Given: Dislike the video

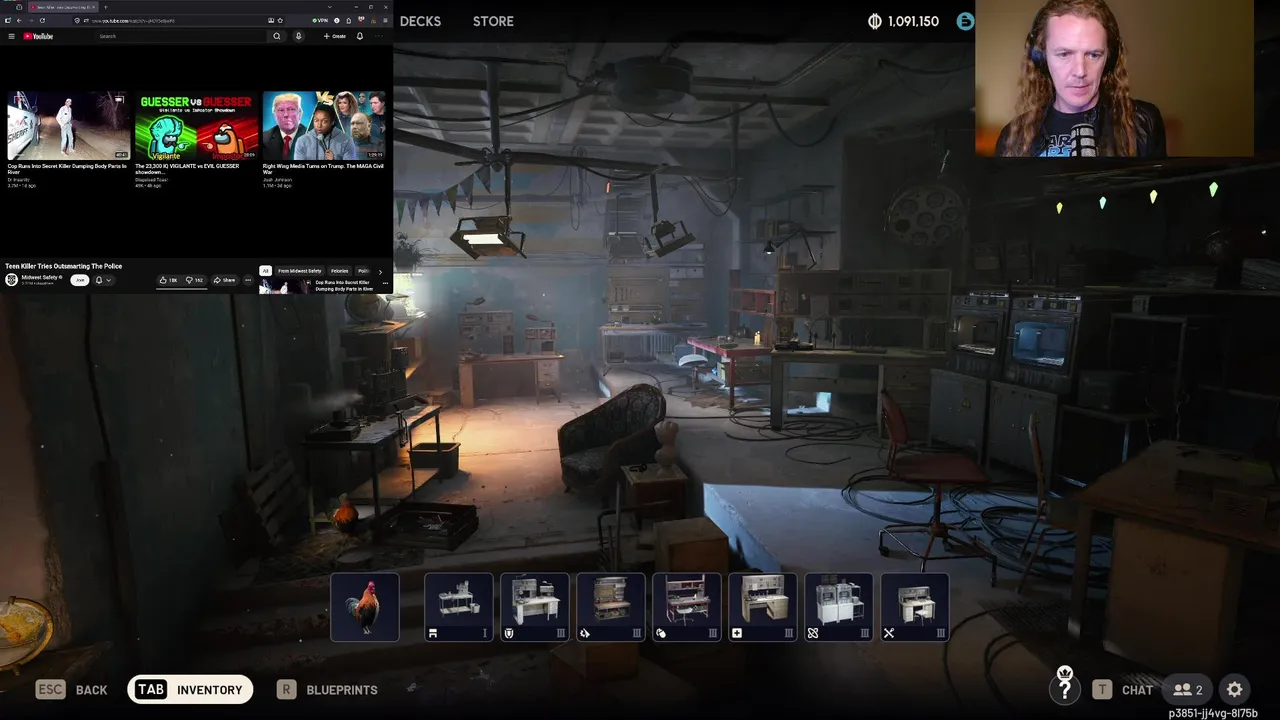Looking at the screenshot, I should (x=194, y=280).
